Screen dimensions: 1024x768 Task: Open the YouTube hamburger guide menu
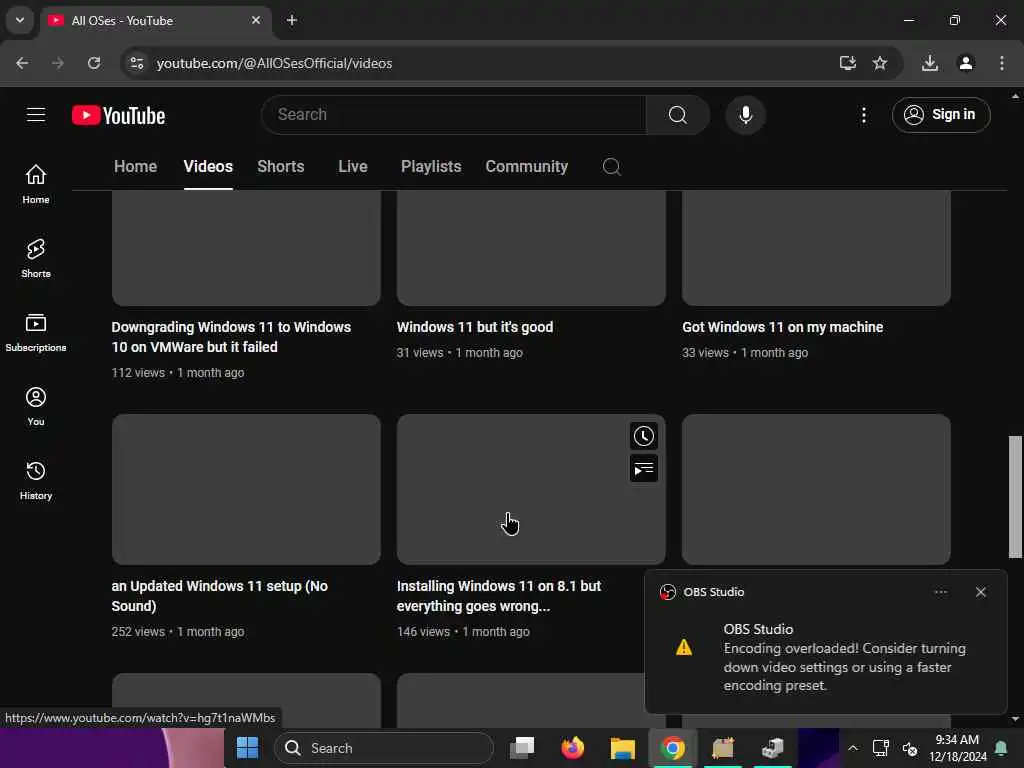[x=36, y=115]
